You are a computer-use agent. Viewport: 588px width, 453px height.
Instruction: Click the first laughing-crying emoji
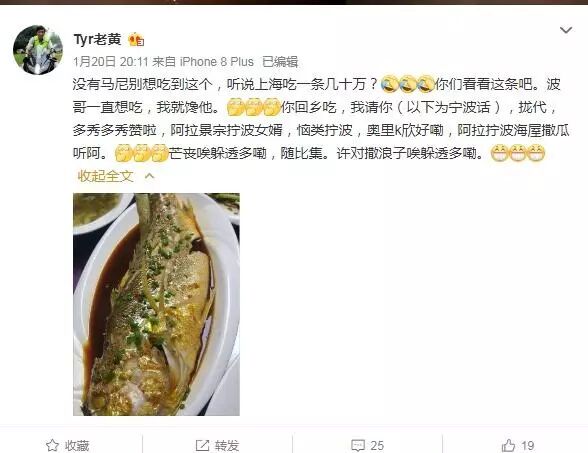[x=390, y=84]
